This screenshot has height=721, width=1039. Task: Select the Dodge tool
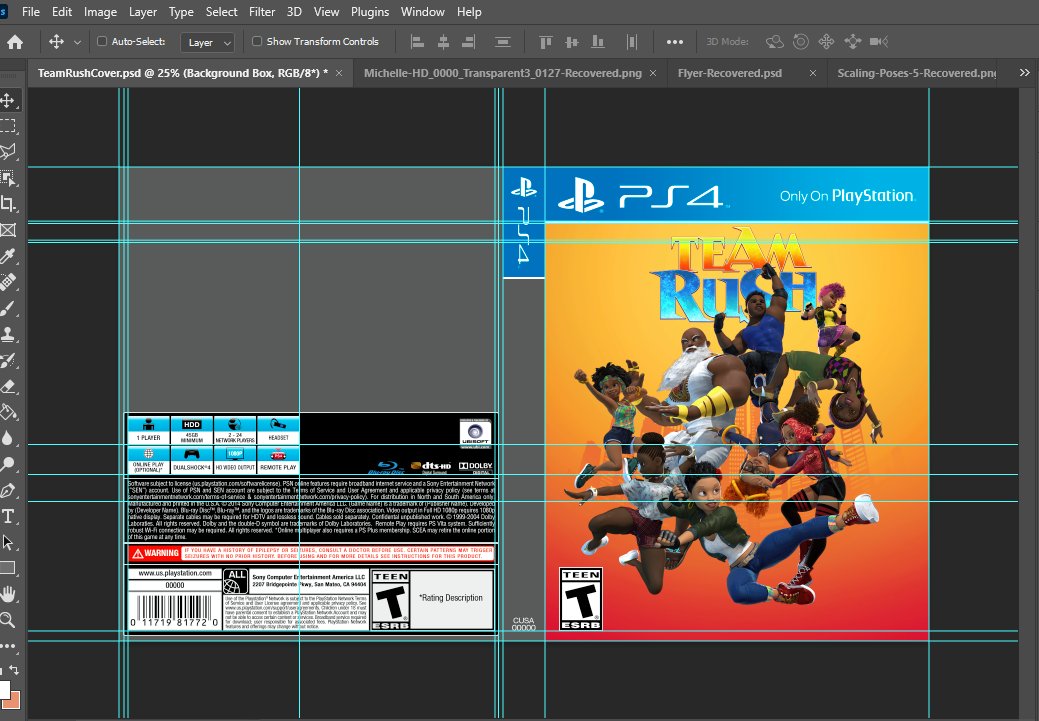[x=8, y=464]
